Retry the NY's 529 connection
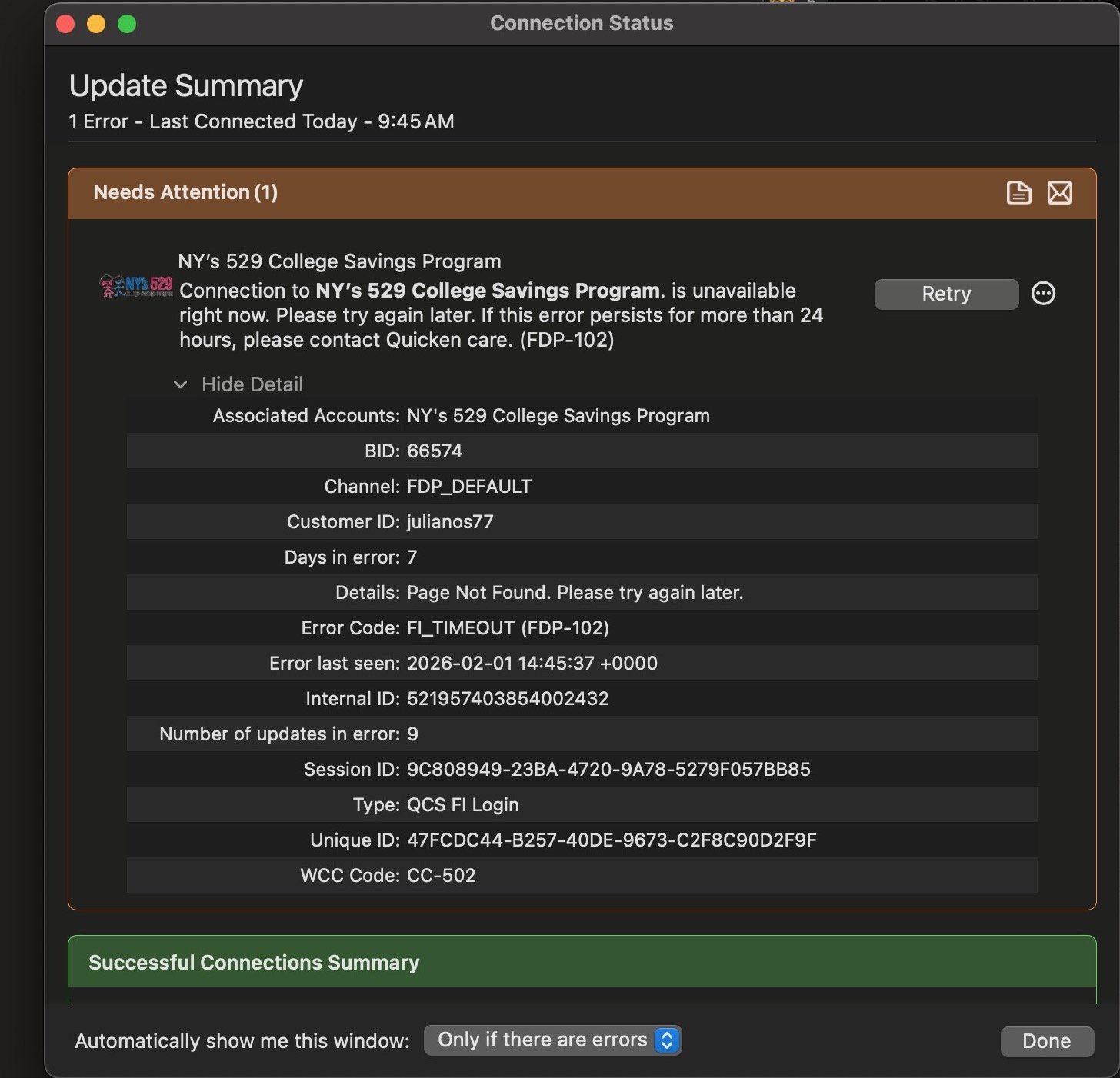This screenshot has width=1120, height=1078. click(x=946, y=294)
